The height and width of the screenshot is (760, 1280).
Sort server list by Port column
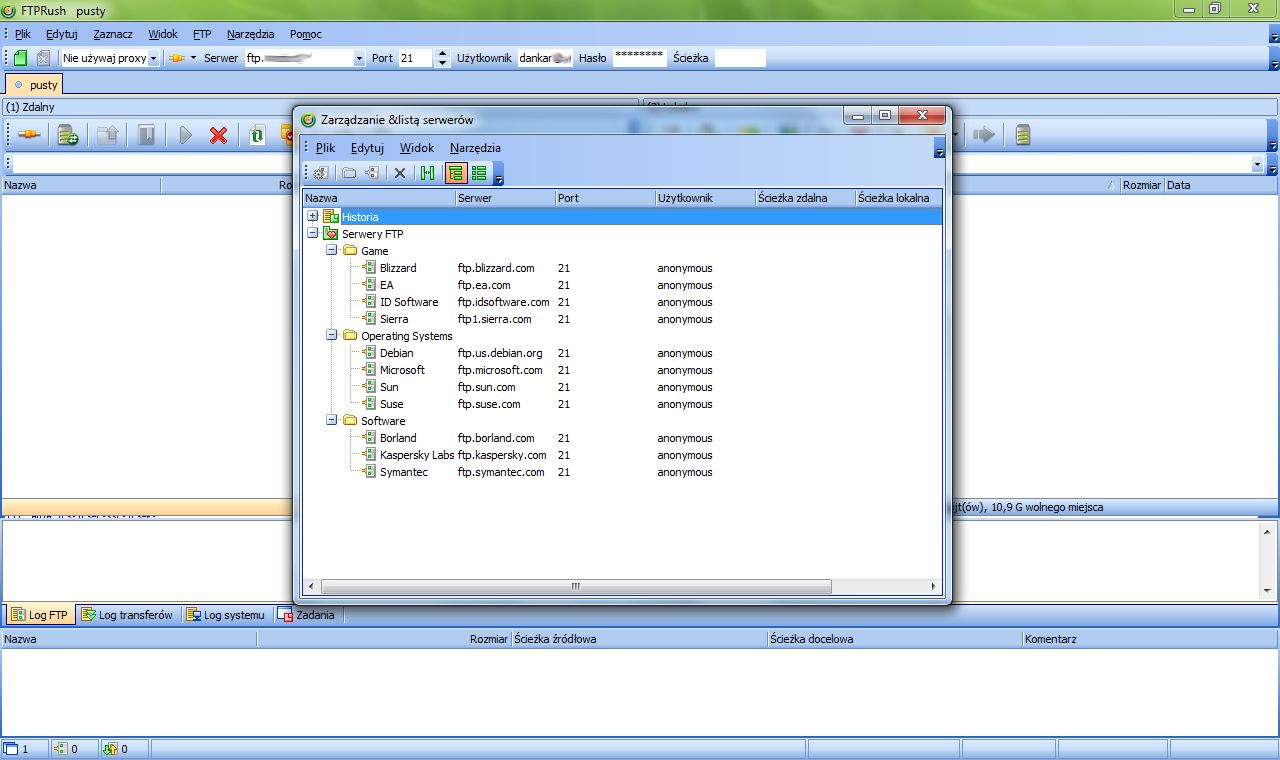click(x=605, y=198)
